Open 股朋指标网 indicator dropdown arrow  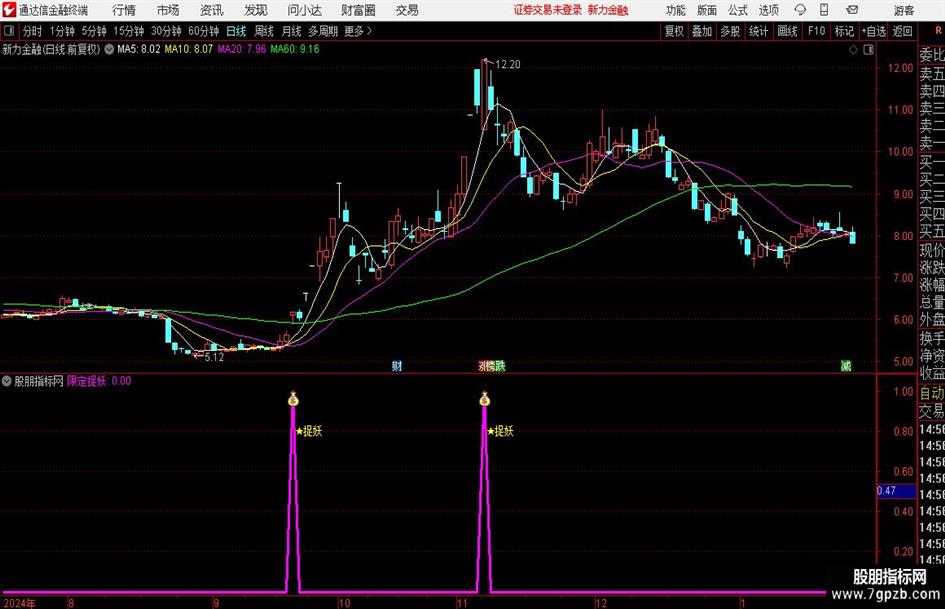[7, 381]
